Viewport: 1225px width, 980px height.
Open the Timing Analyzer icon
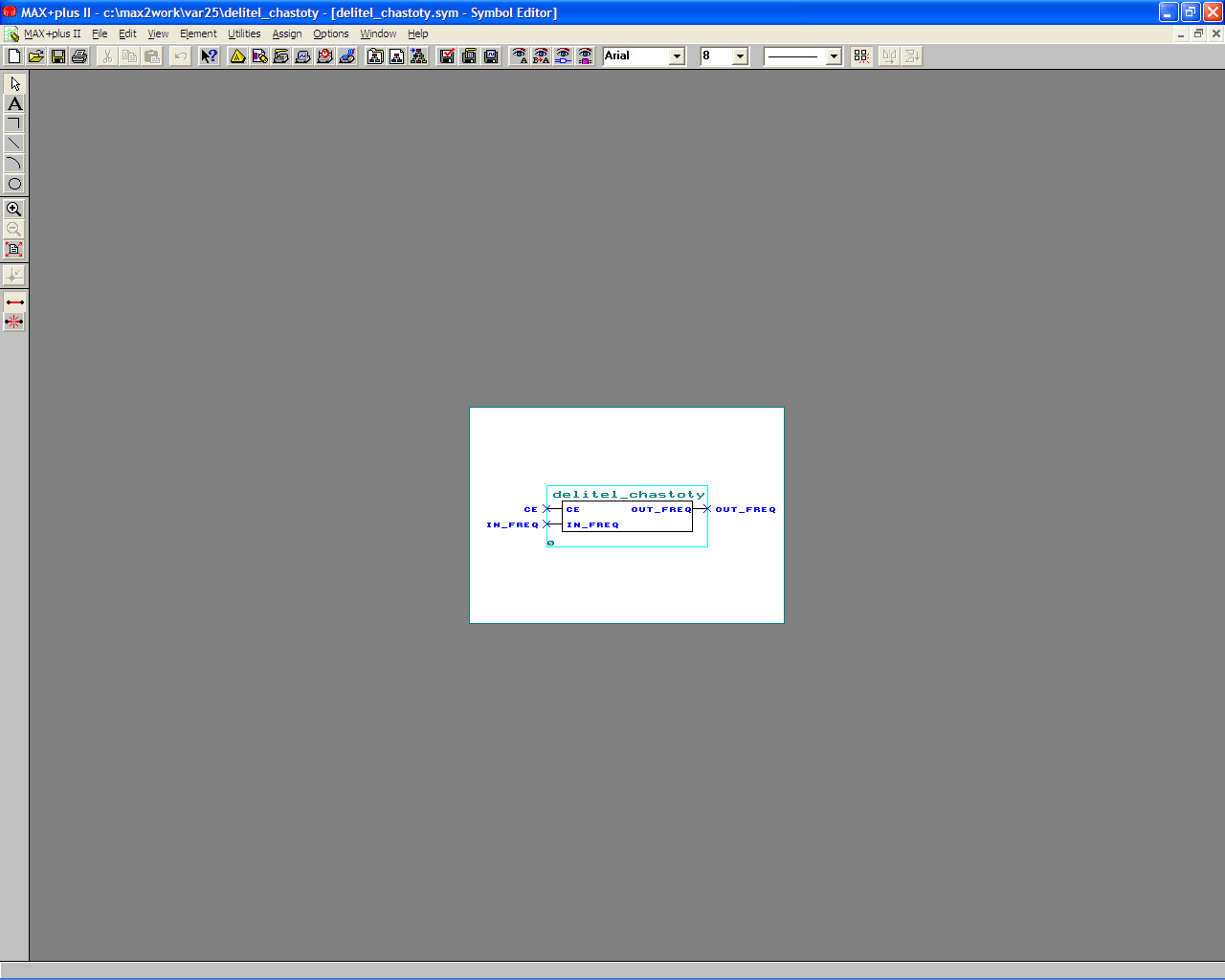[325, 56]
